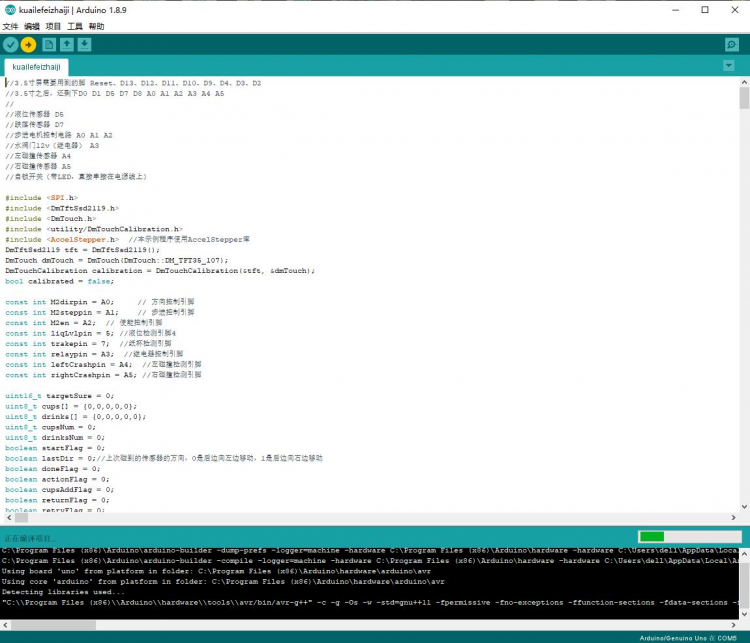
Task: Click 'boolean startFlag = 0;' line
Action: (x=55, y=448)
